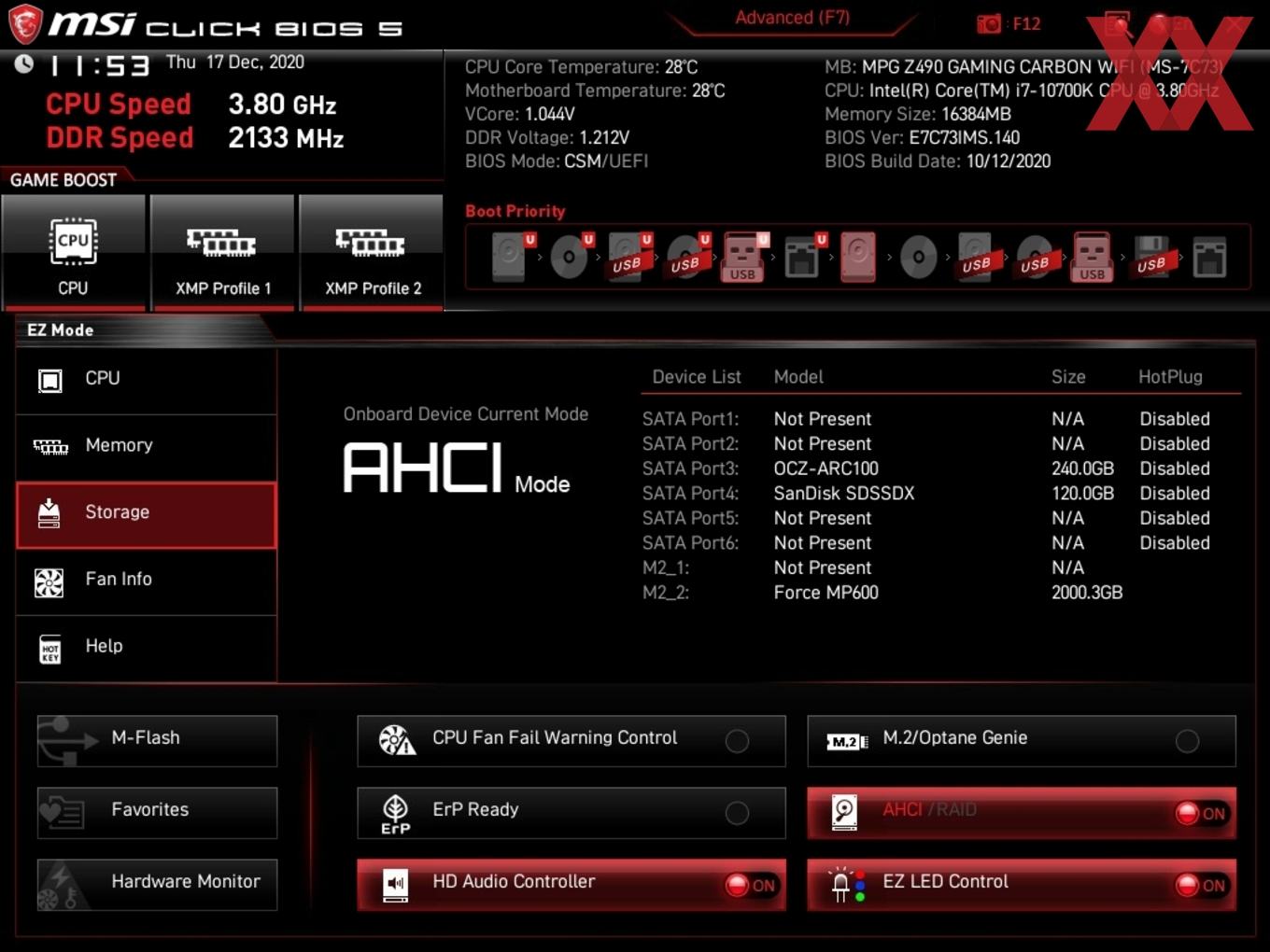Screen dimensions: 1270x952
Task: Open the search magnifier icon in the header
Action: [x=1118, y=23]
